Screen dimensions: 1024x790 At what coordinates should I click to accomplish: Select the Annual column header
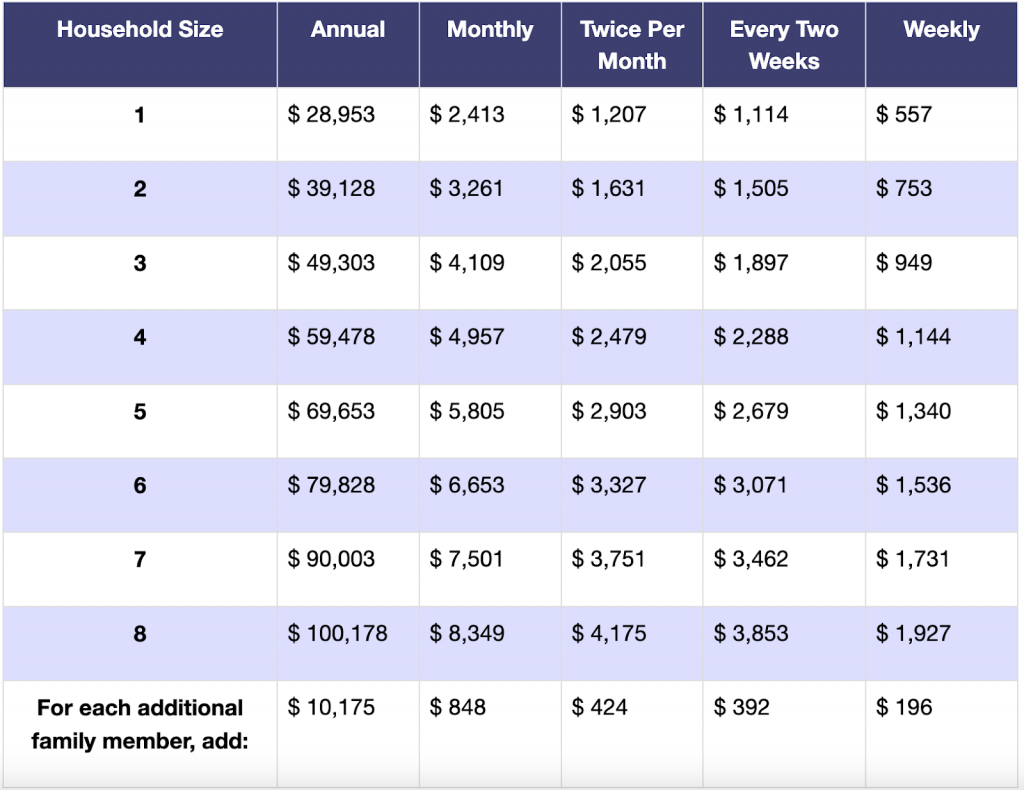(x=347, y=29)
